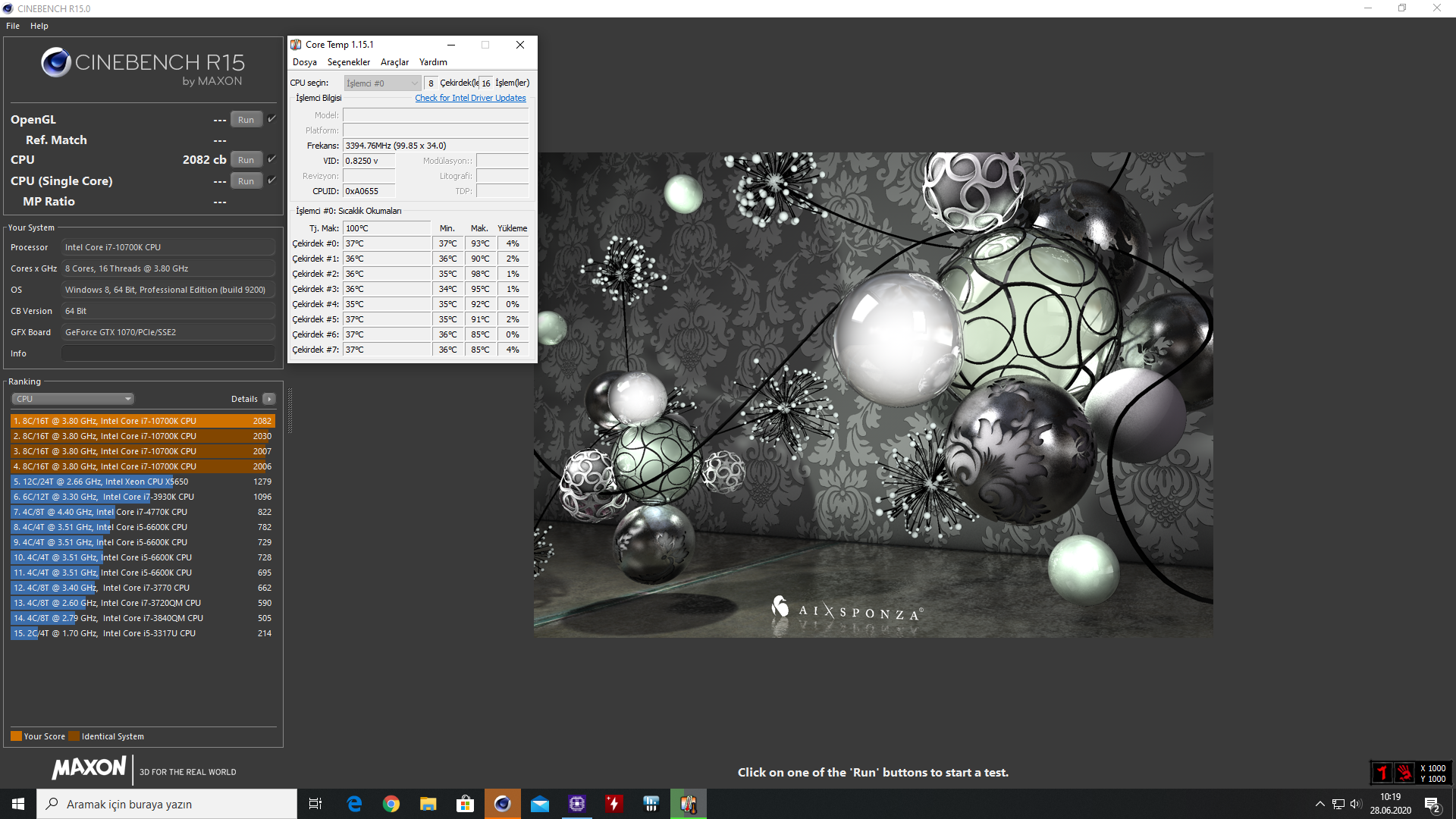
Task: Open the Yardım menu in Core Temp
Action: (433, 62)
